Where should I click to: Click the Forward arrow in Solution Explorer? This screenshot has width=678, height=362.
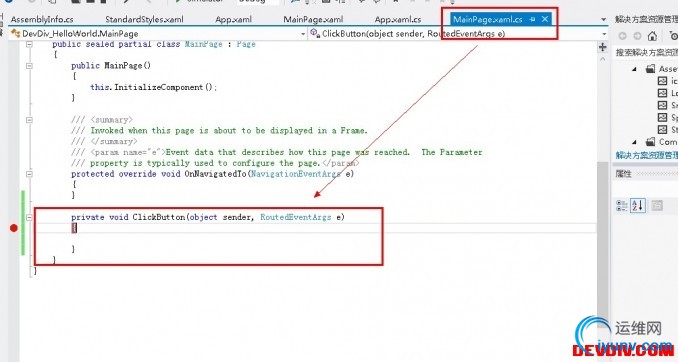637,36
